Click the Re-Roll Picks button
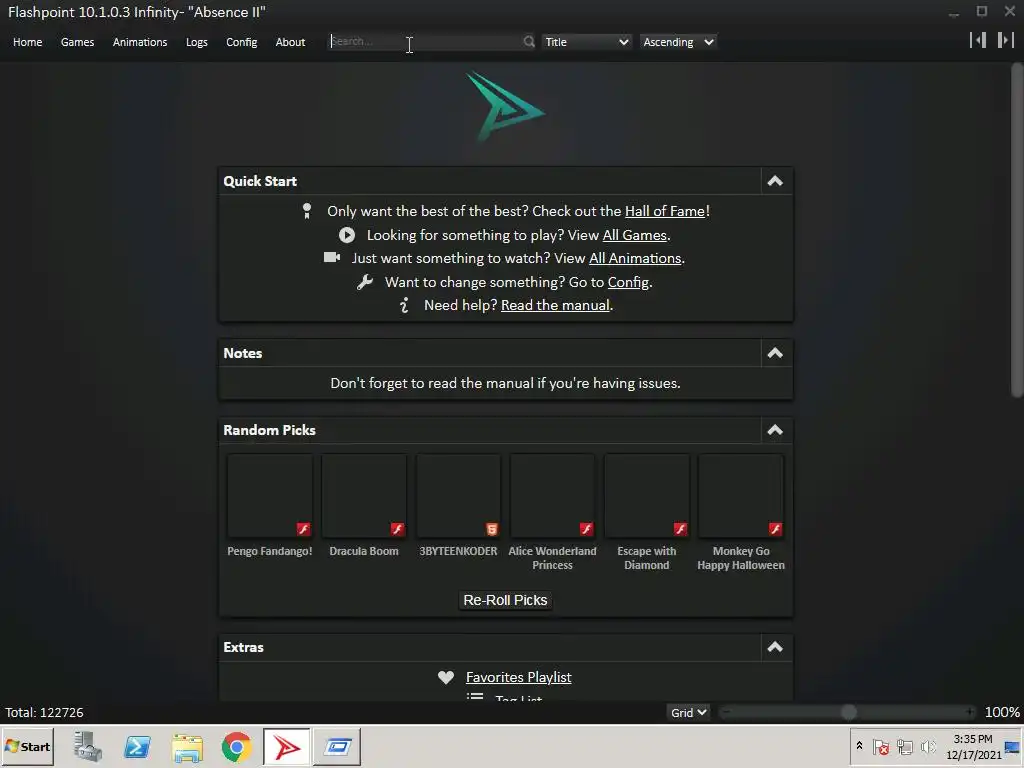Viewport: 1024px width, 768px height. 505,600
